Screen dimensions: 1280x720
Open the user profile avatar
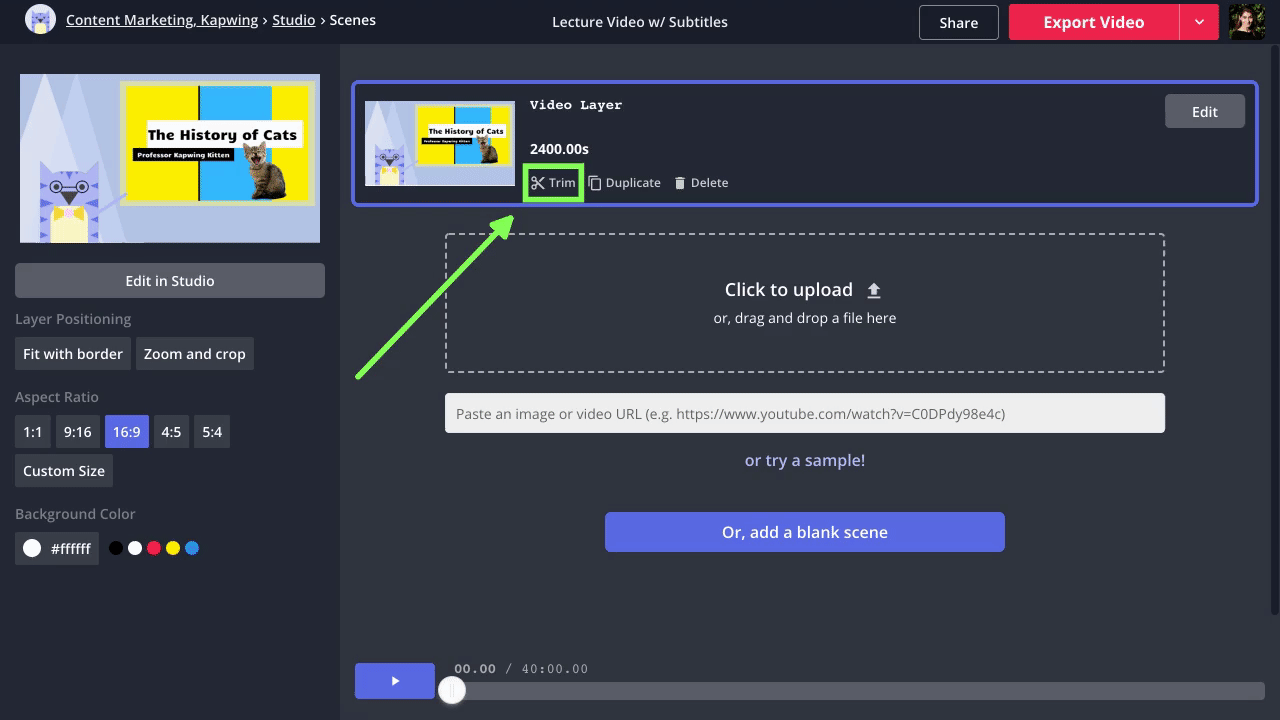click(1247, 22)
